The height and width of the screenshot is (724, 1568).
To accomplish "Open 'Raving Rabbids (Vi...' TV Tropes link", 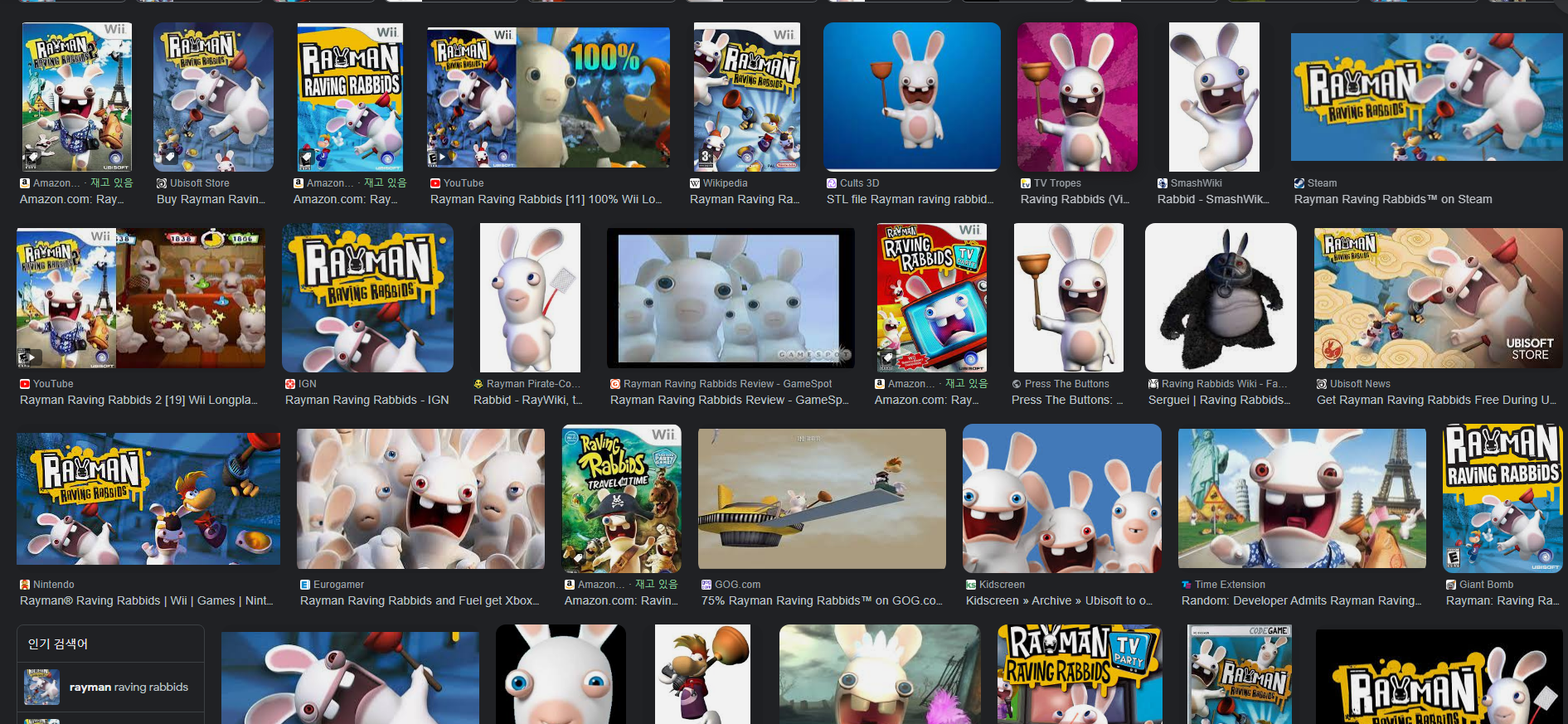I will point(1075,199).
